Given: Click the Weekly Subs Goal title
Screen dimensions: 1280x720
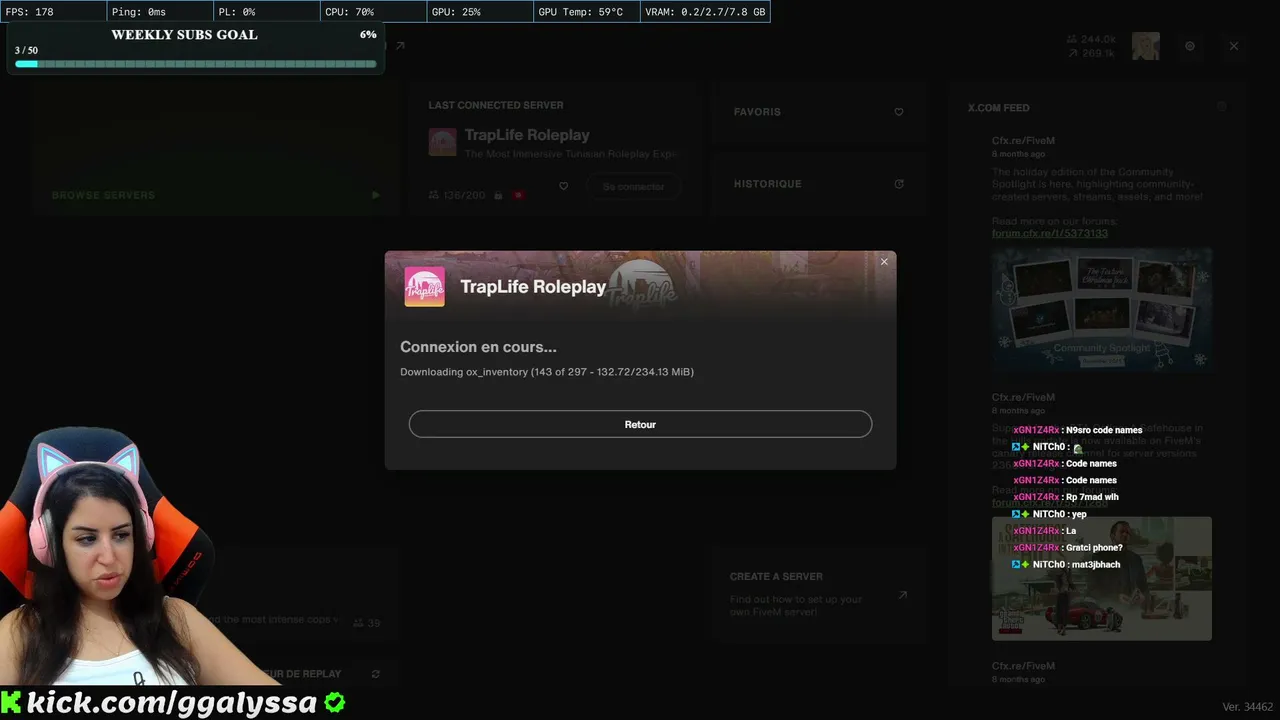Looking at the screenshot, I should pyautogui.click(x=184, y=34).
